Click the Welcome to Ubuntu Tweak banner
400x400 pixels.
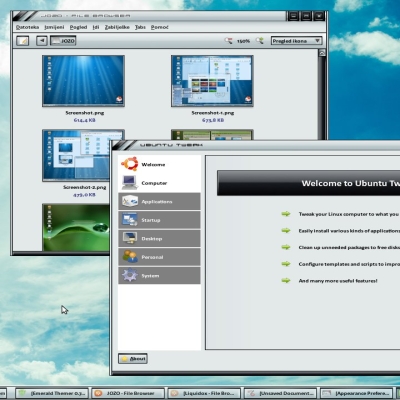tap(308, 183)
